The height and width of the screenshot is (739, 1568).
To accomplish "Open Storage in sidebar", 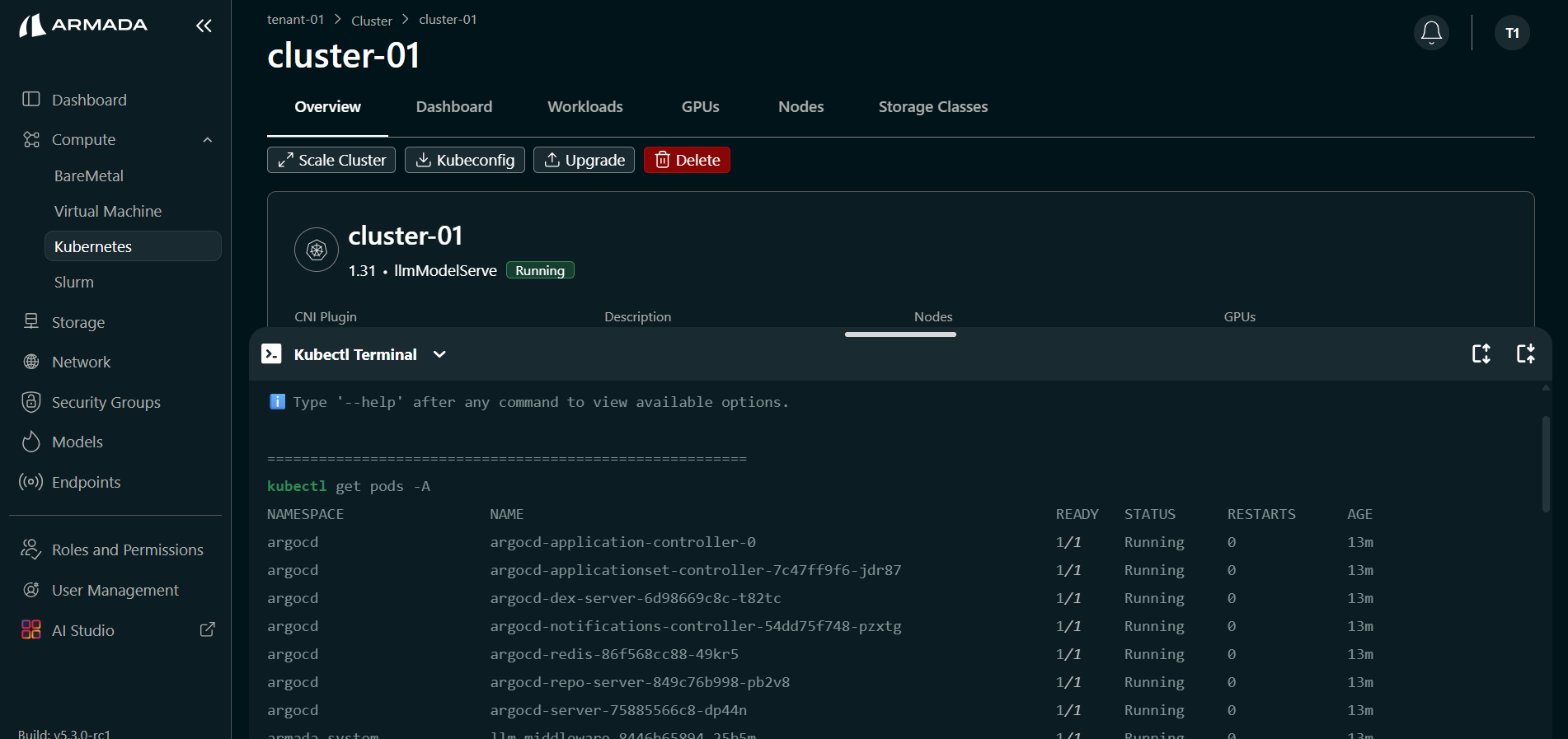I will tap(78, 322).
